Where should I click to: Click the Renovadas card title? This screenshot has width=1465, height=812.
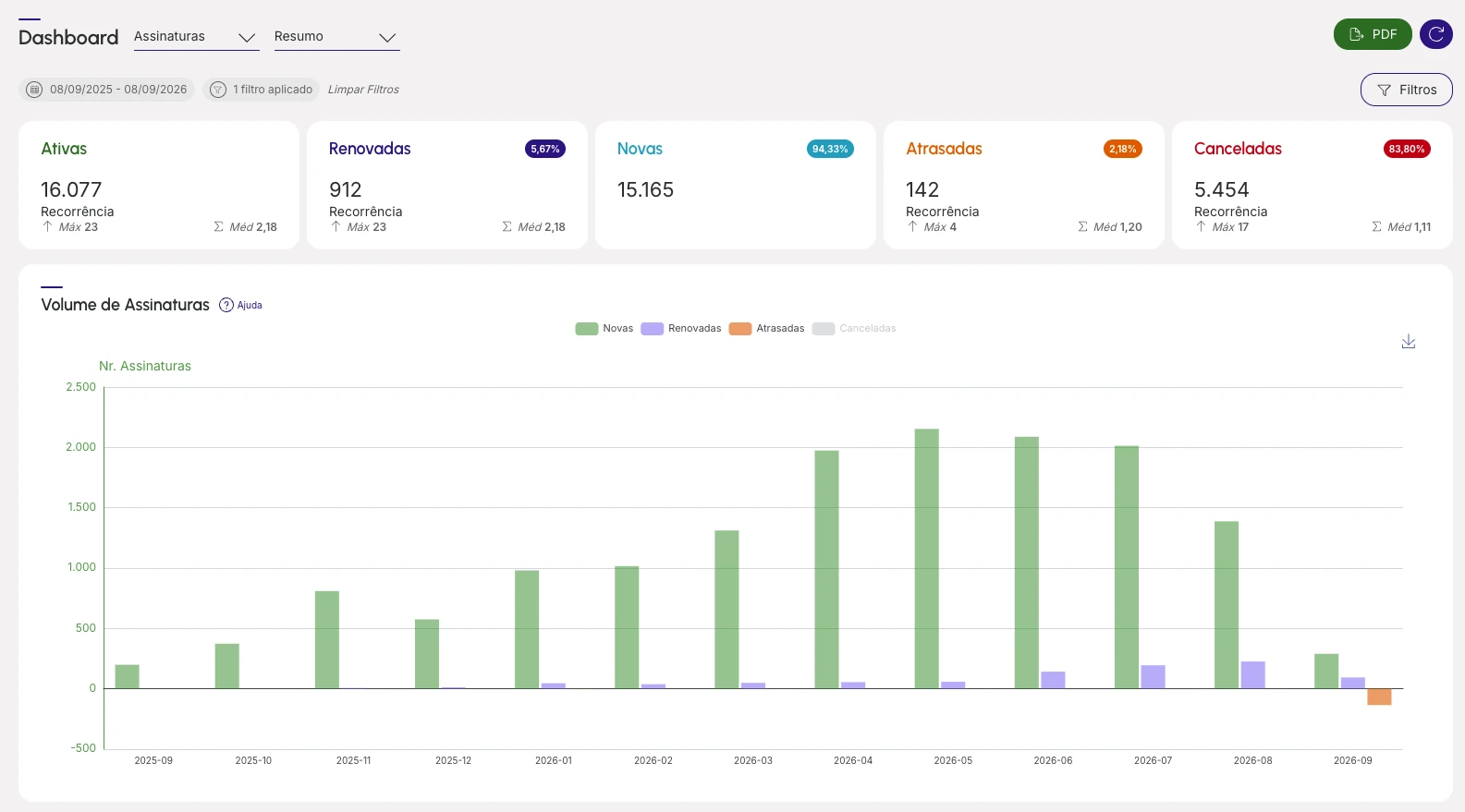pos(370,149)
